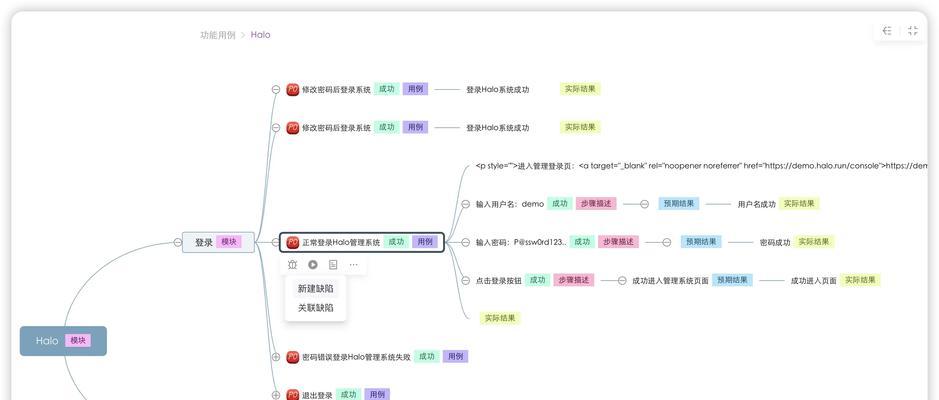Expand the 密码错误登录Halo管理系统失败 case node
This screenshot has width=939, height=400.
pos(275,357)
